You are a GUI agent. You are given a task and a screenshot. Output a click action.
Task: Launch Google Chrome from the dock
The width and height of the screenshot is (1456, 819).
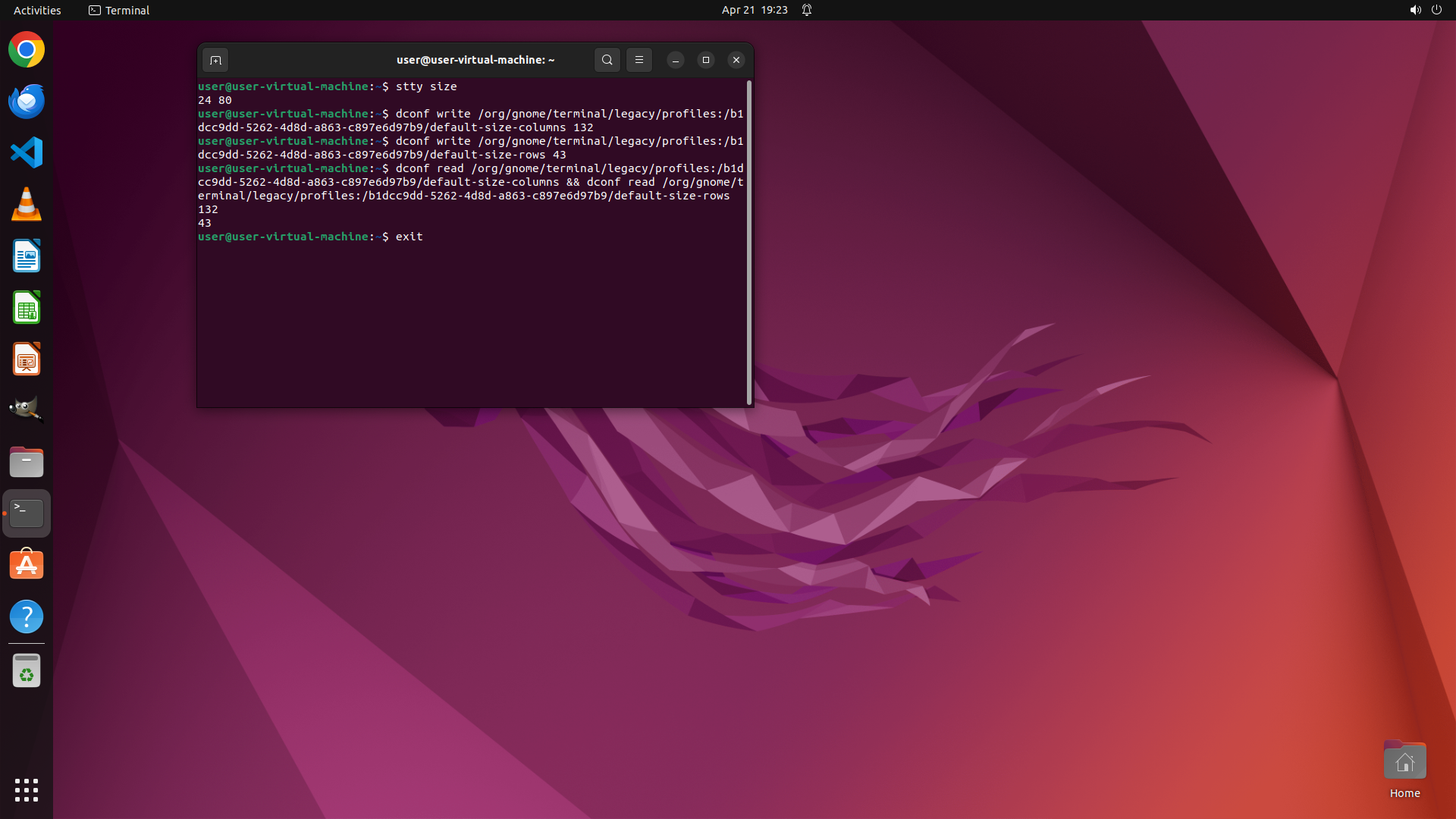27,50
